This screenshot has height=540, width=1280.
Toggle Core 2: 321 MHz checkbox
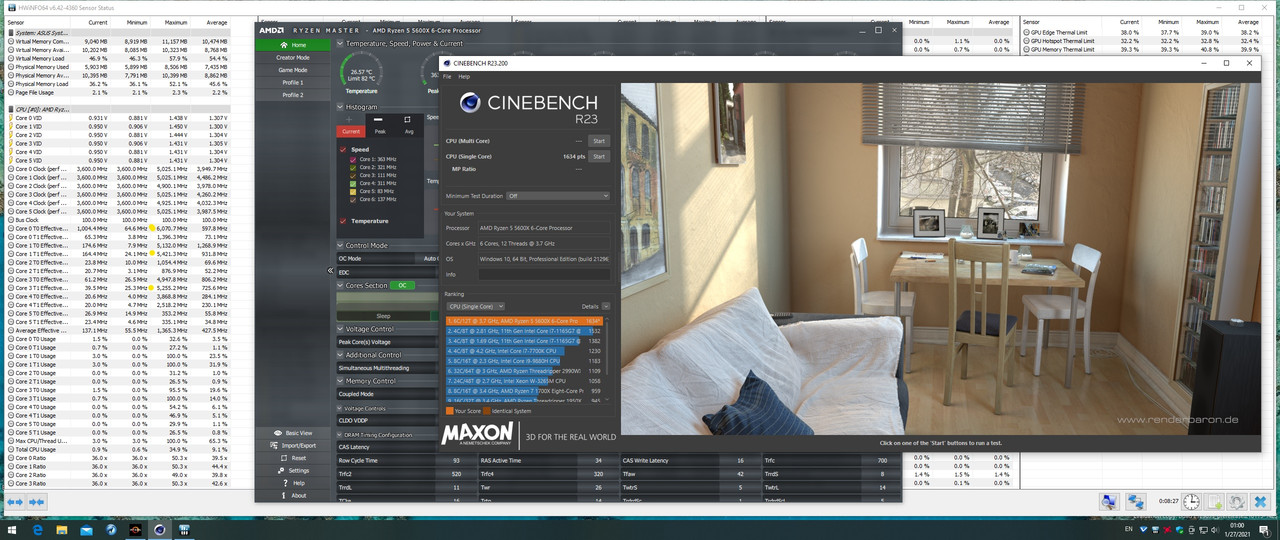point(352,168)
